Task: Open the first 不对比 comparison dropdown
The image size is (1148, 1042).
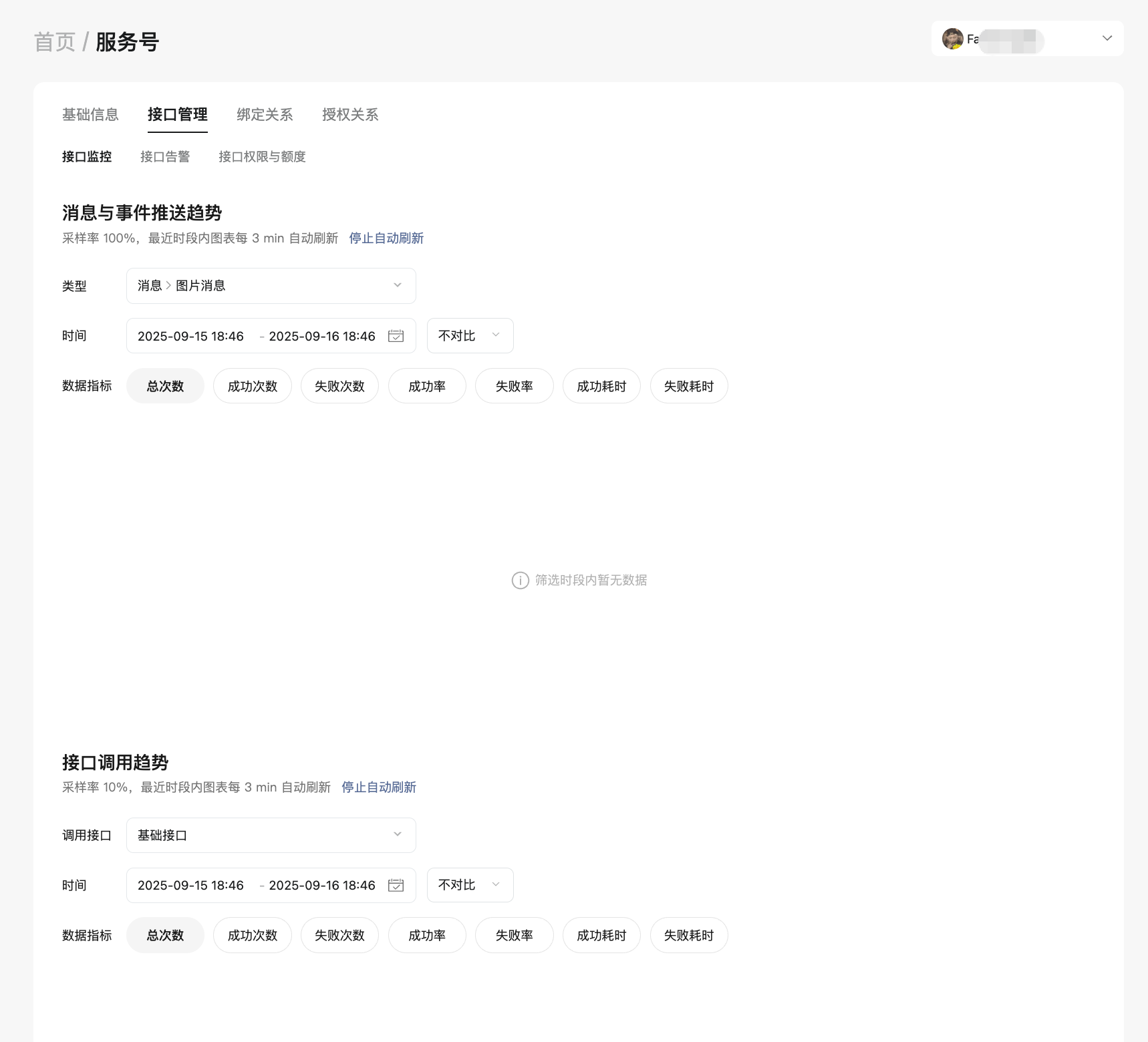Action: (469, 336)
